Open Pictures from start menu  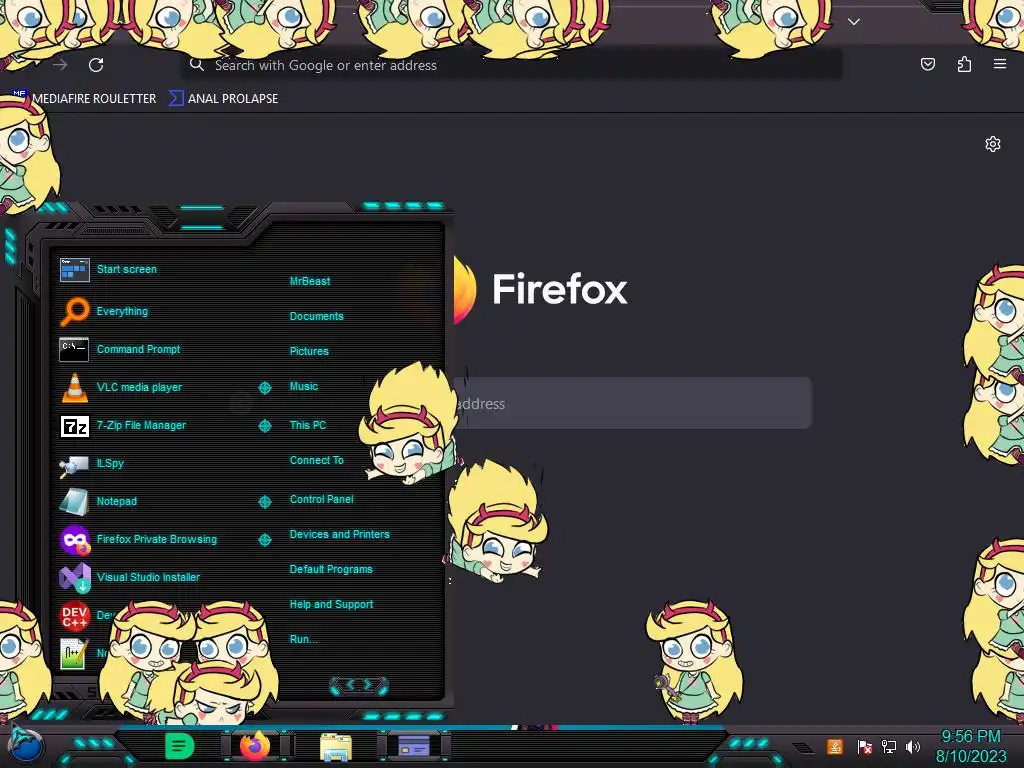tap(309, 351)
